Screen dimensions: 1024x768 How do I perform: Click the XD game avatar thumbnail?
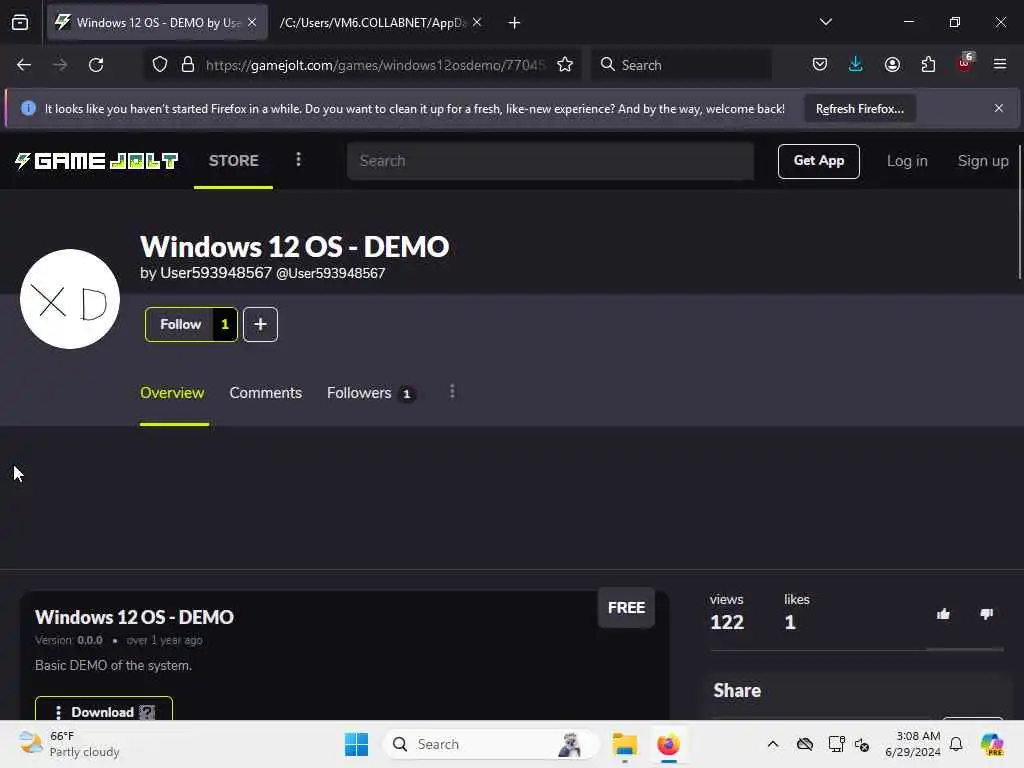(x=70, y=299)
